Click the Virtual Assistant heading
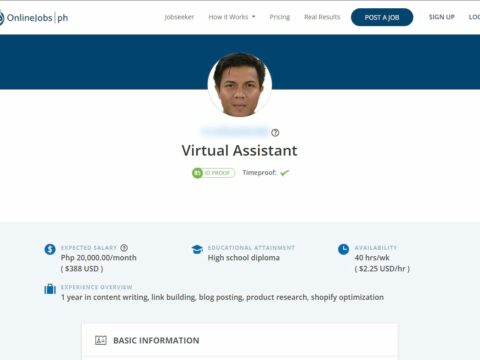 [x=240, y=151]
